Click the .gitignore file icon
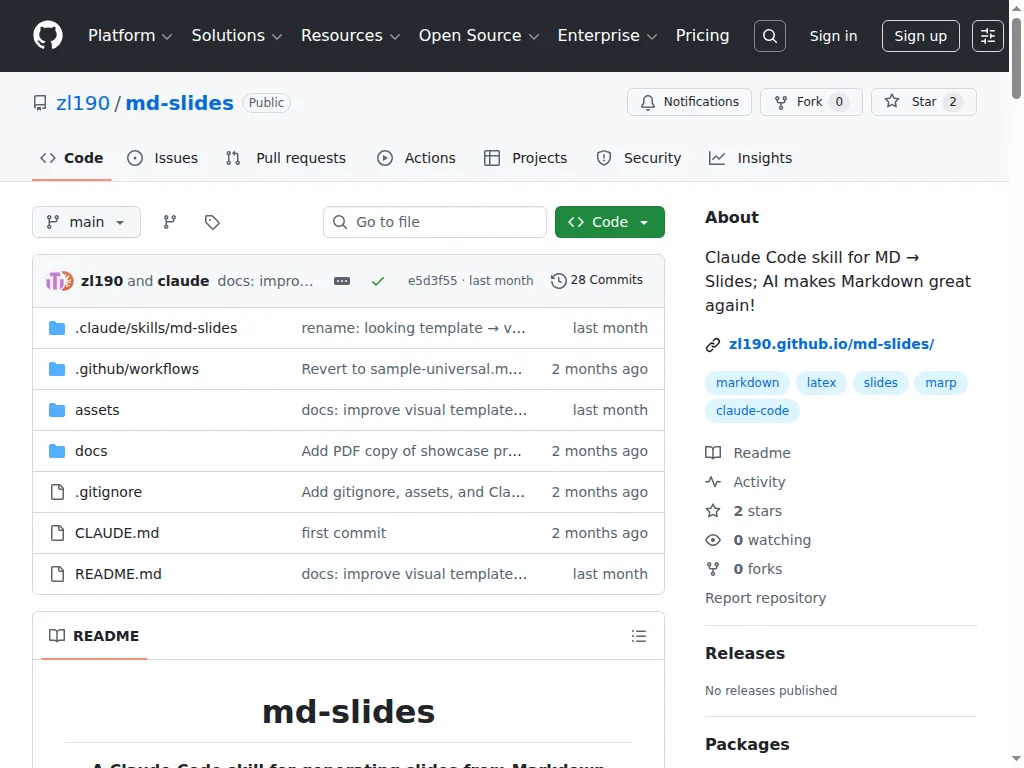 (x=57, y=492)
